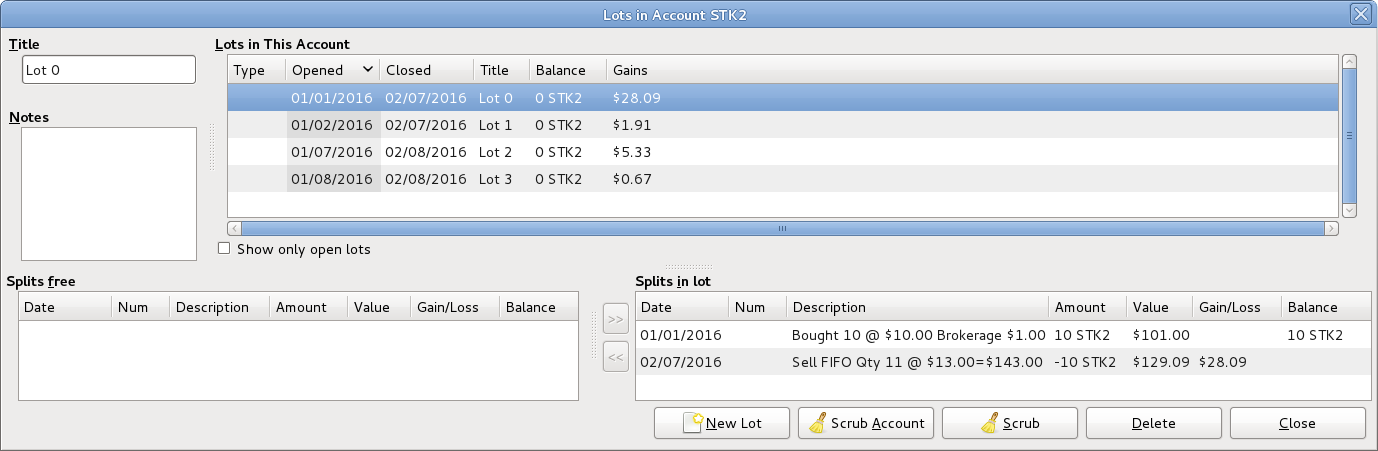
Task: Enable Show only open lots
Action: [x=225, y=249]
